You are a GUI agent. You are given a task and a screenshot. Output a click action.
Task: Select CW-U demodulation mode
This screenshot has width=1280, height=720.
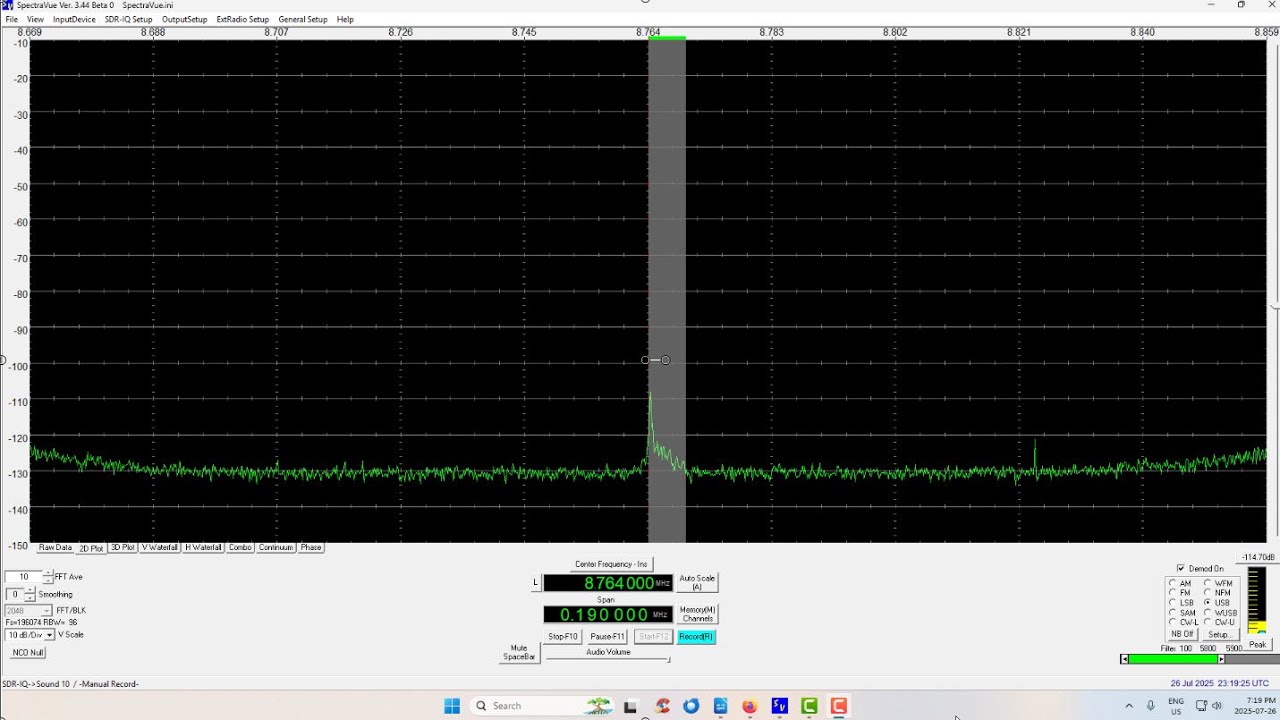coord(1207,622)
